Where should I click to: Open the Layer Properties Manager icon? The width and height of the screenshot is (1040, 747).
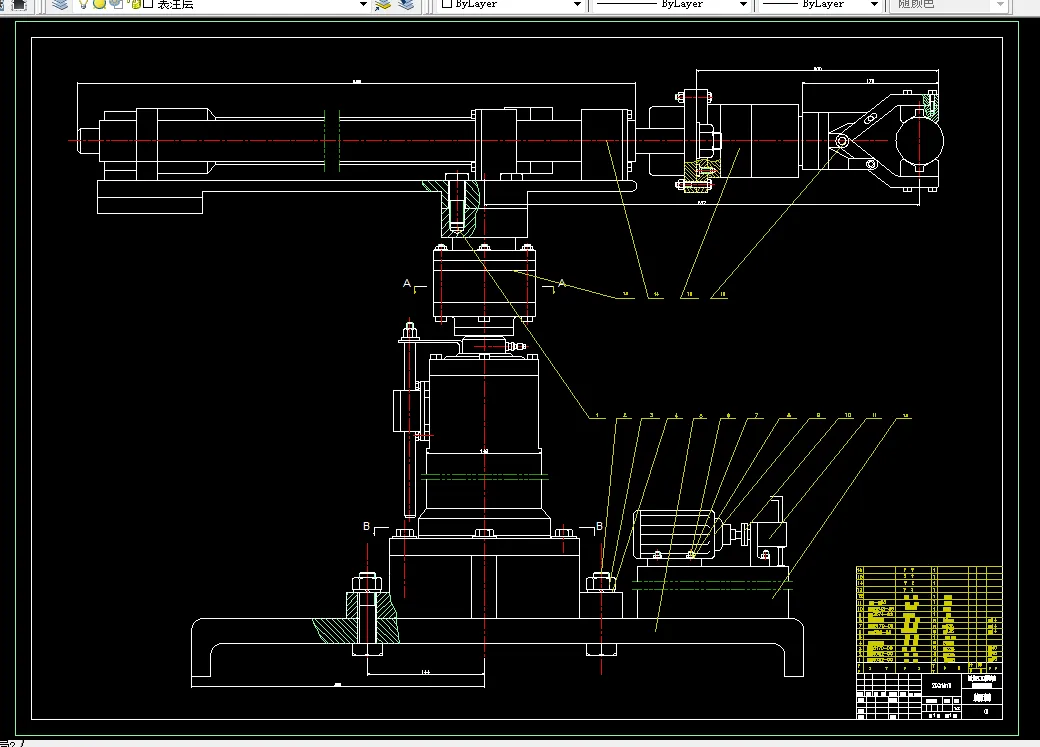(x=60, y=5)
